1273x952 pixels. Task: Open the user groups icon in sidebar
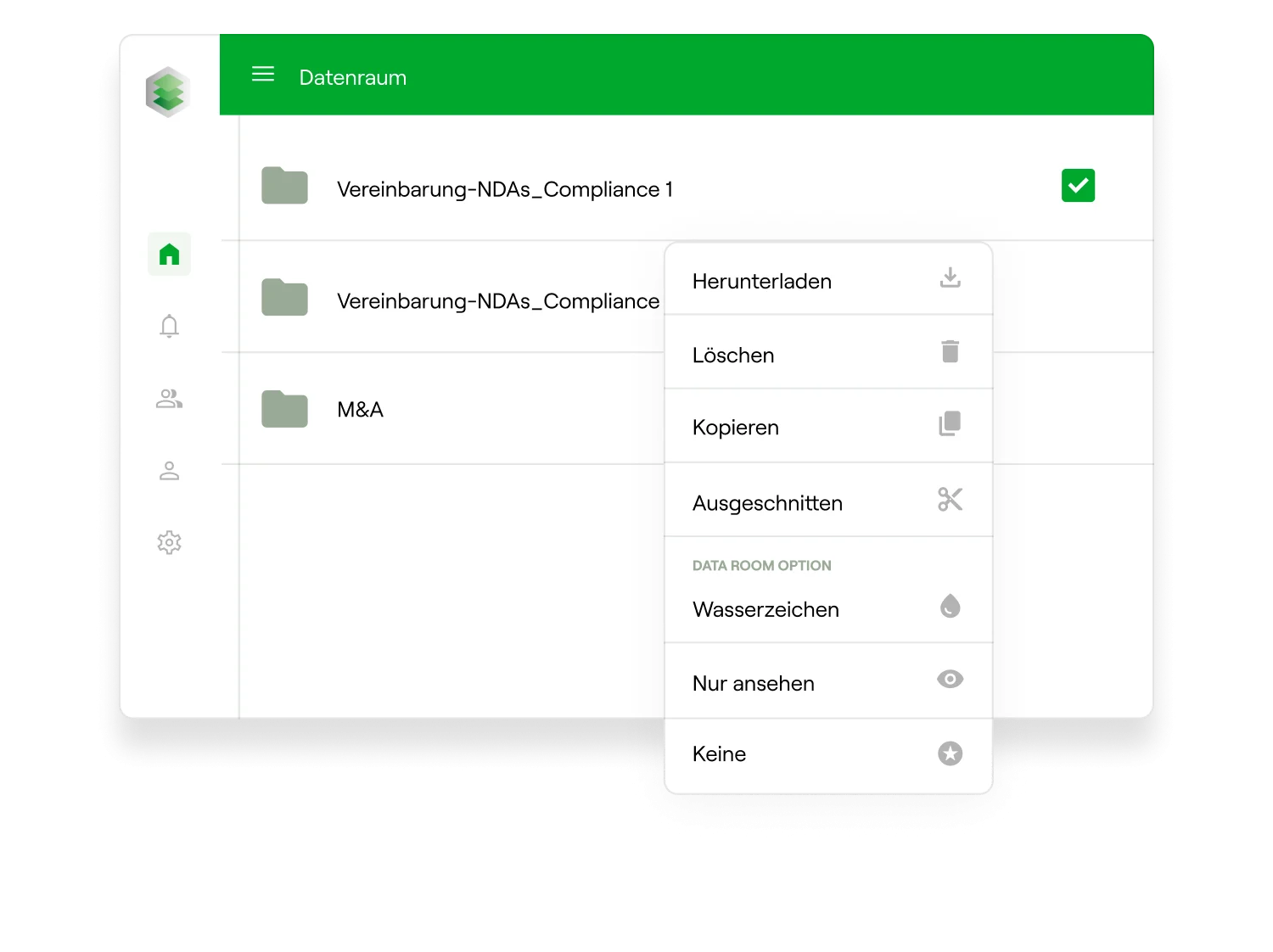[x=169, y=398]
